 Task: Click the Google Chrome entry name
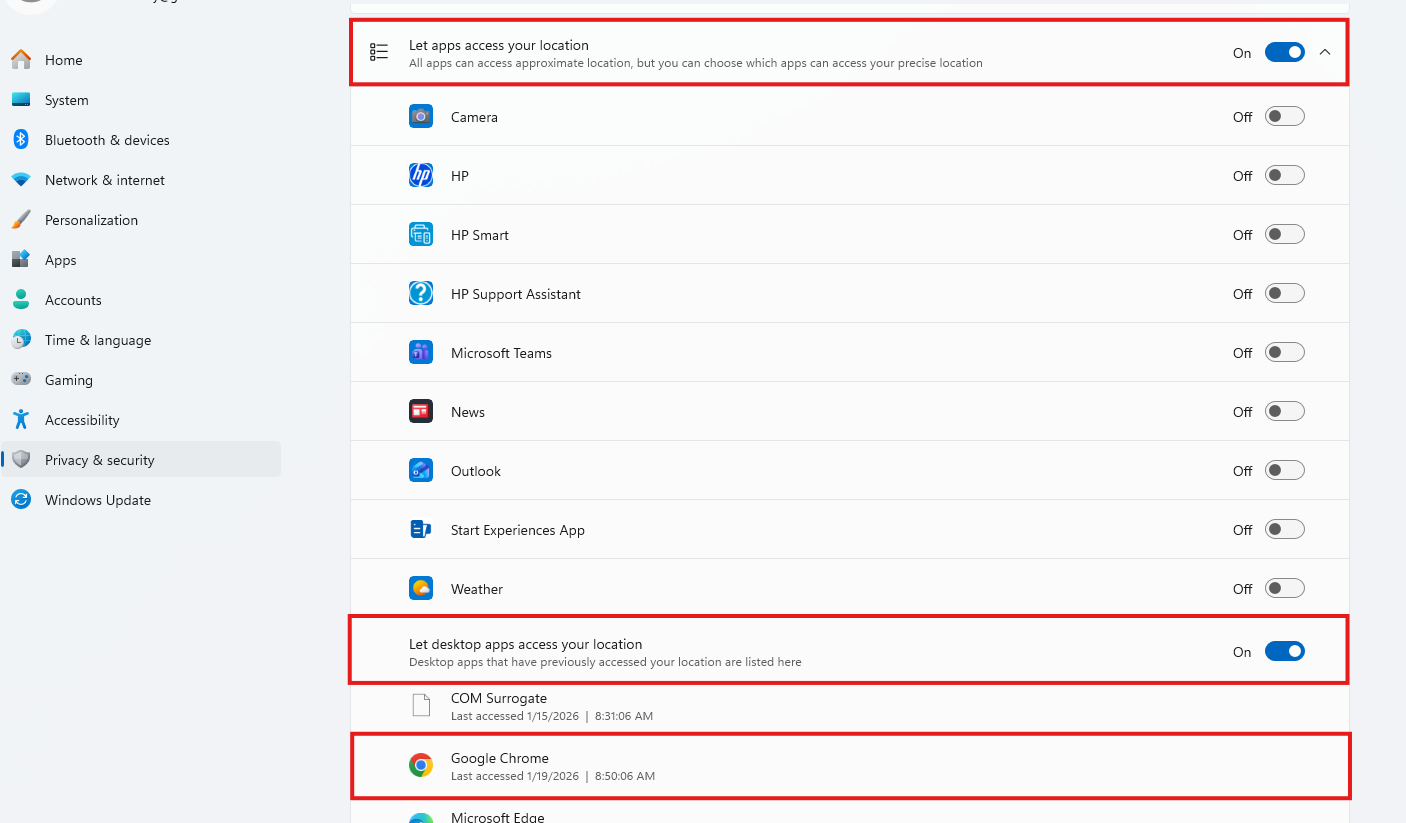click(x=500, y=758)
